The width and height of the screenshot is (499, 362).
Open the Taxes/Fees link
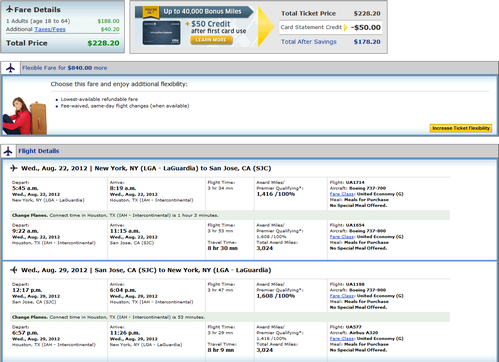(x=50, y=29)
